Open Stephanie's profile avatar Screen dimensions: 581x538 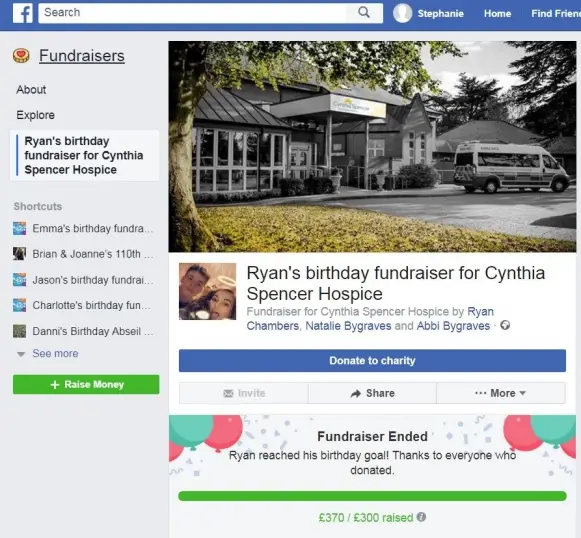(x=403, y=13)
